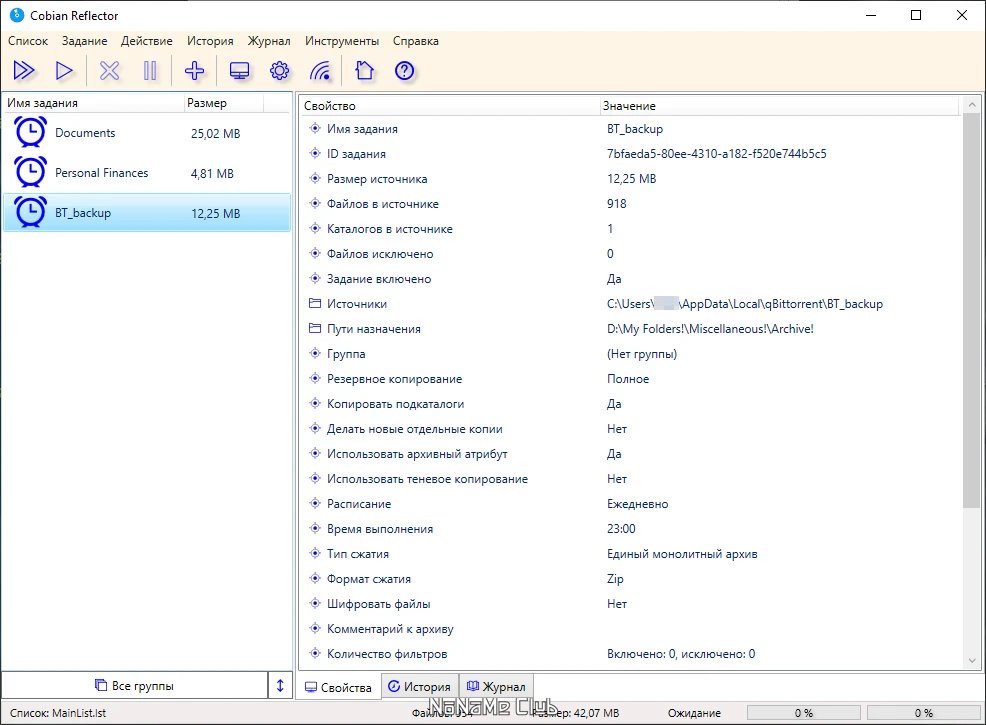Click the Все группы button
The width and height of the screenshot is (986, 725).
(133, 686)
